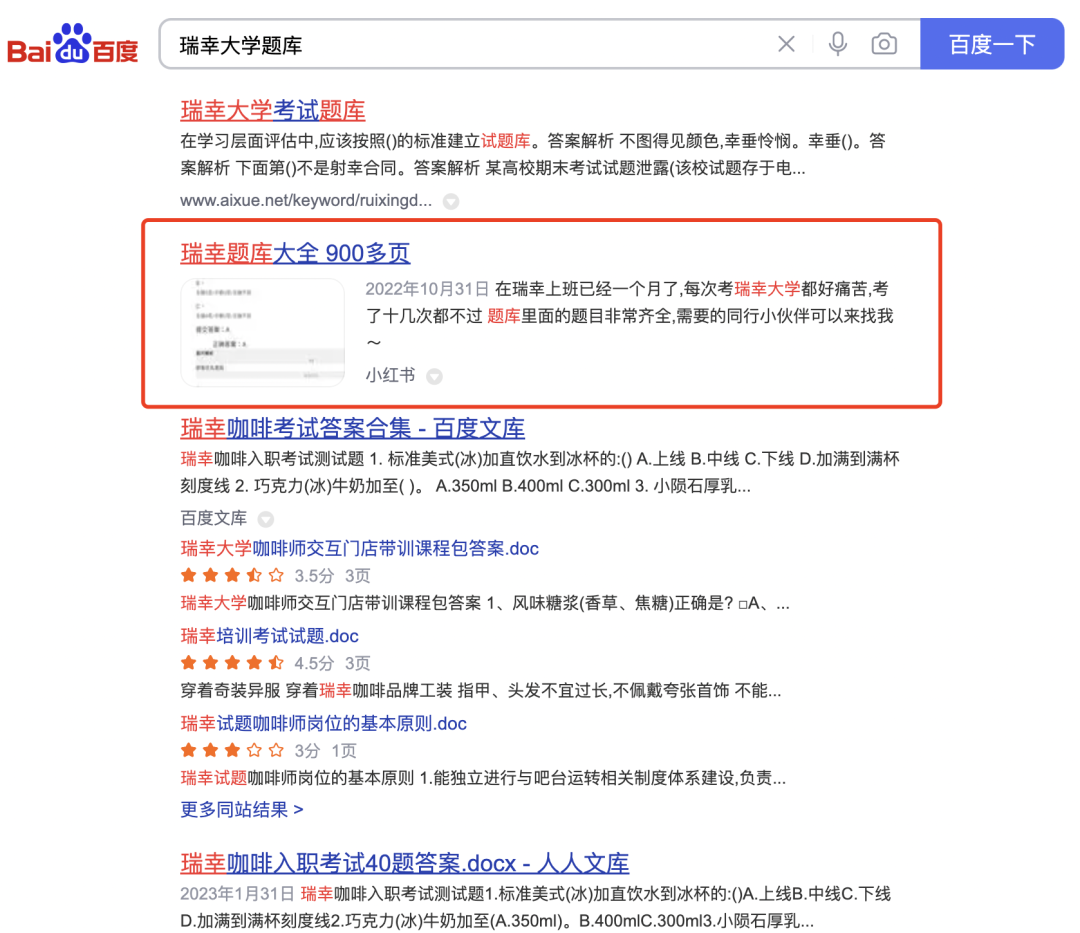Screen dimensions: 1080x933
Task: Open the 小红书 source label
Action: point(391,375)
